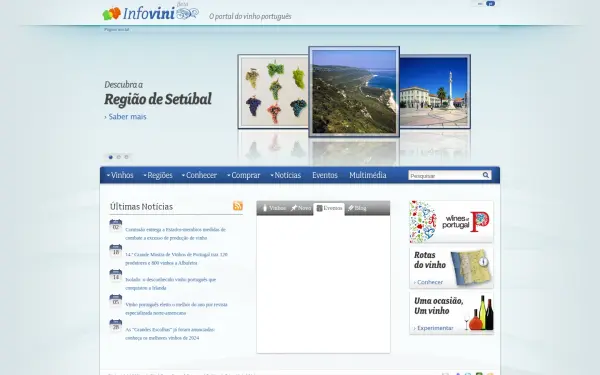Switch to English language option
This screenshot has height=375, width=600.
coord(480,3)
